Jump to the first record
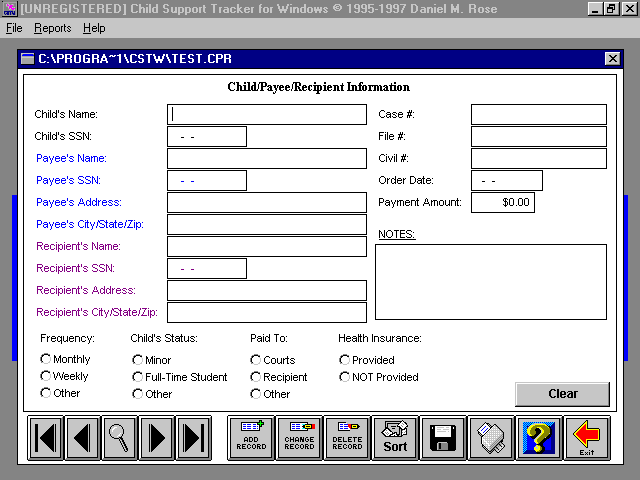The image size is (640, 480). 46,438
